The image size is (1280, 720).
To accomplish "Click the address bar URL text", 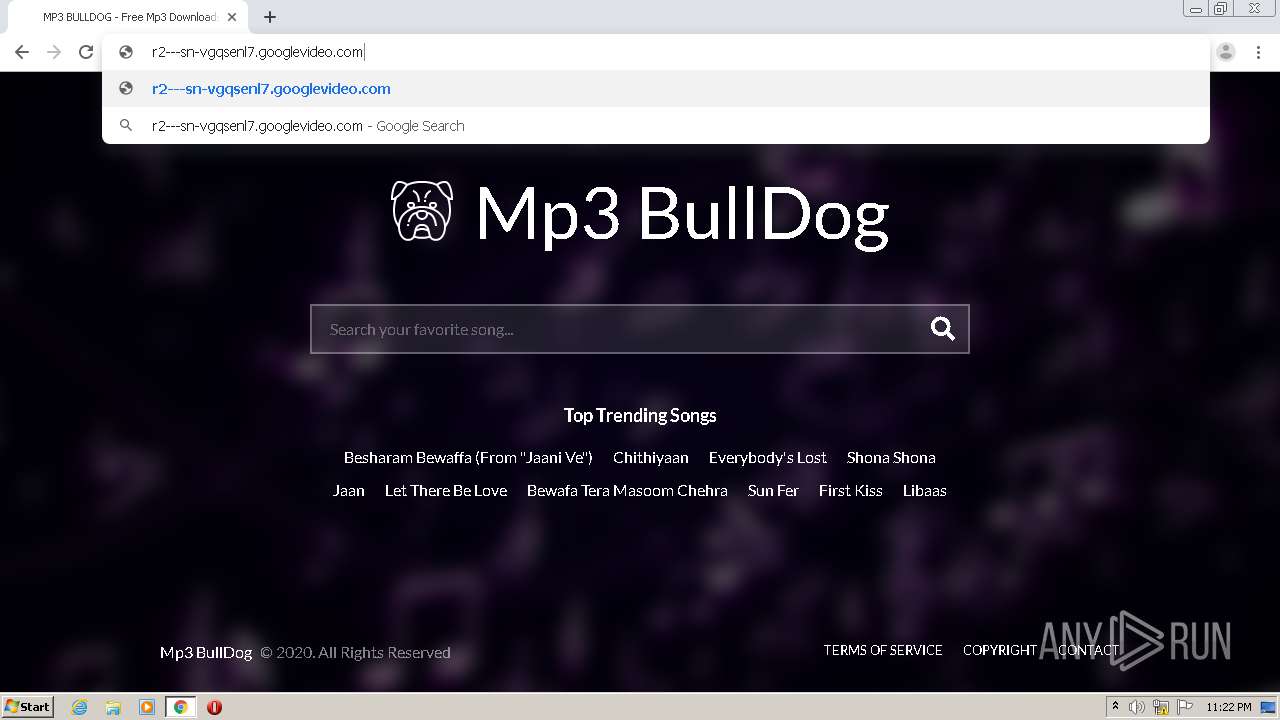I will [258, 52].
